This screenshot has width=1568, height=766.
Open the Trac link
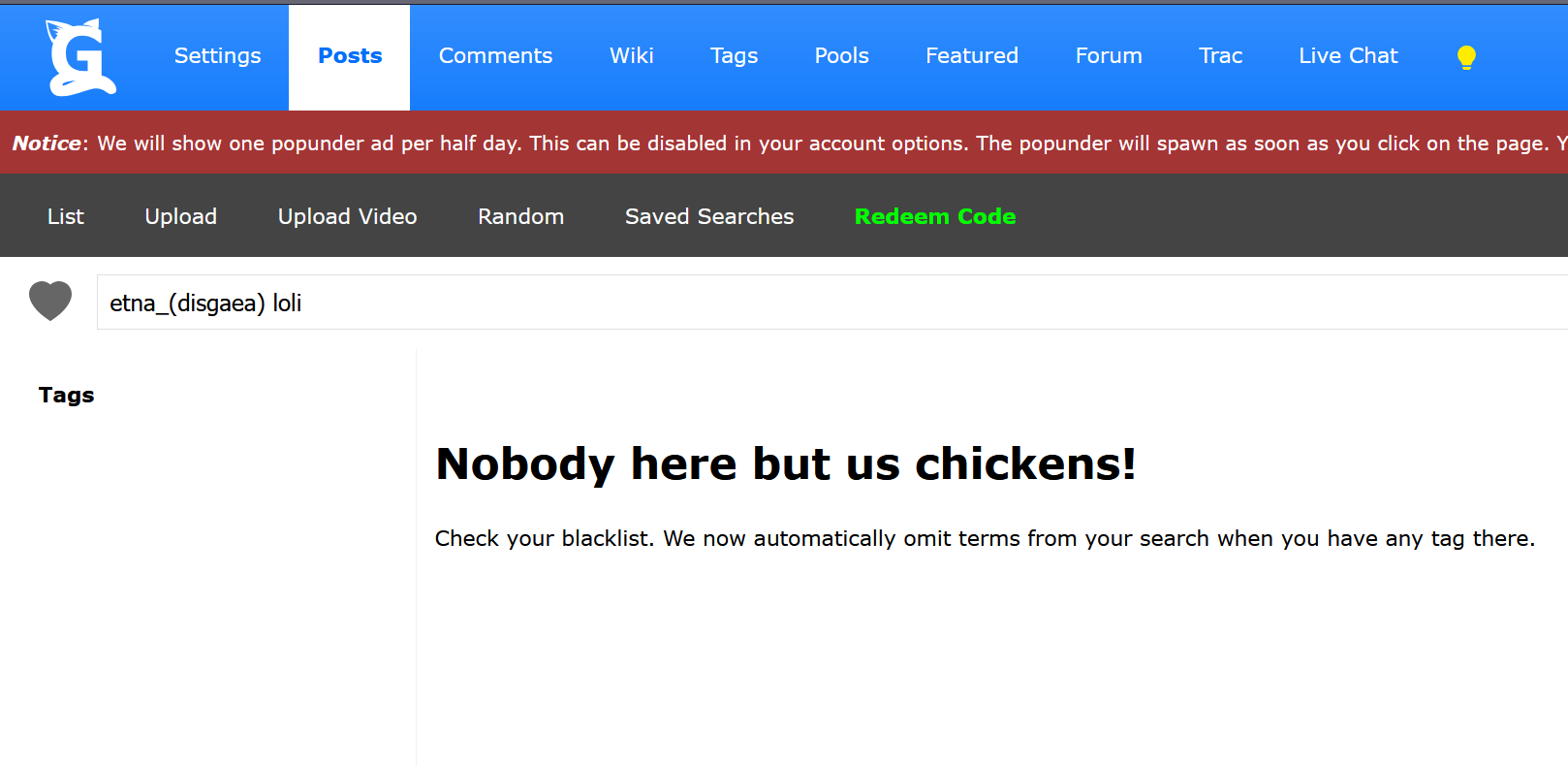pos(1220,56)
